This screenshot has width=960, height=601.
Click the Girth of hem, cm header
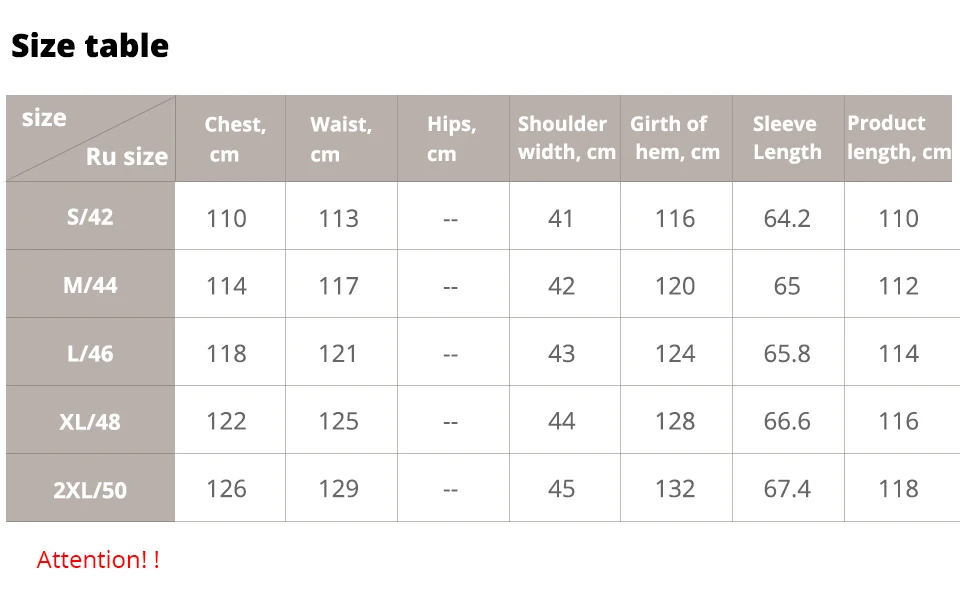pyautogui.click(x=676, y=138)
